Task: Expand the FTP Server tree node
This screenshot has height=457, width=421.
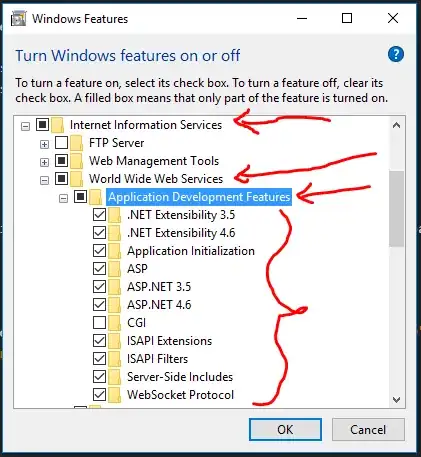Action: click(44, 144)
